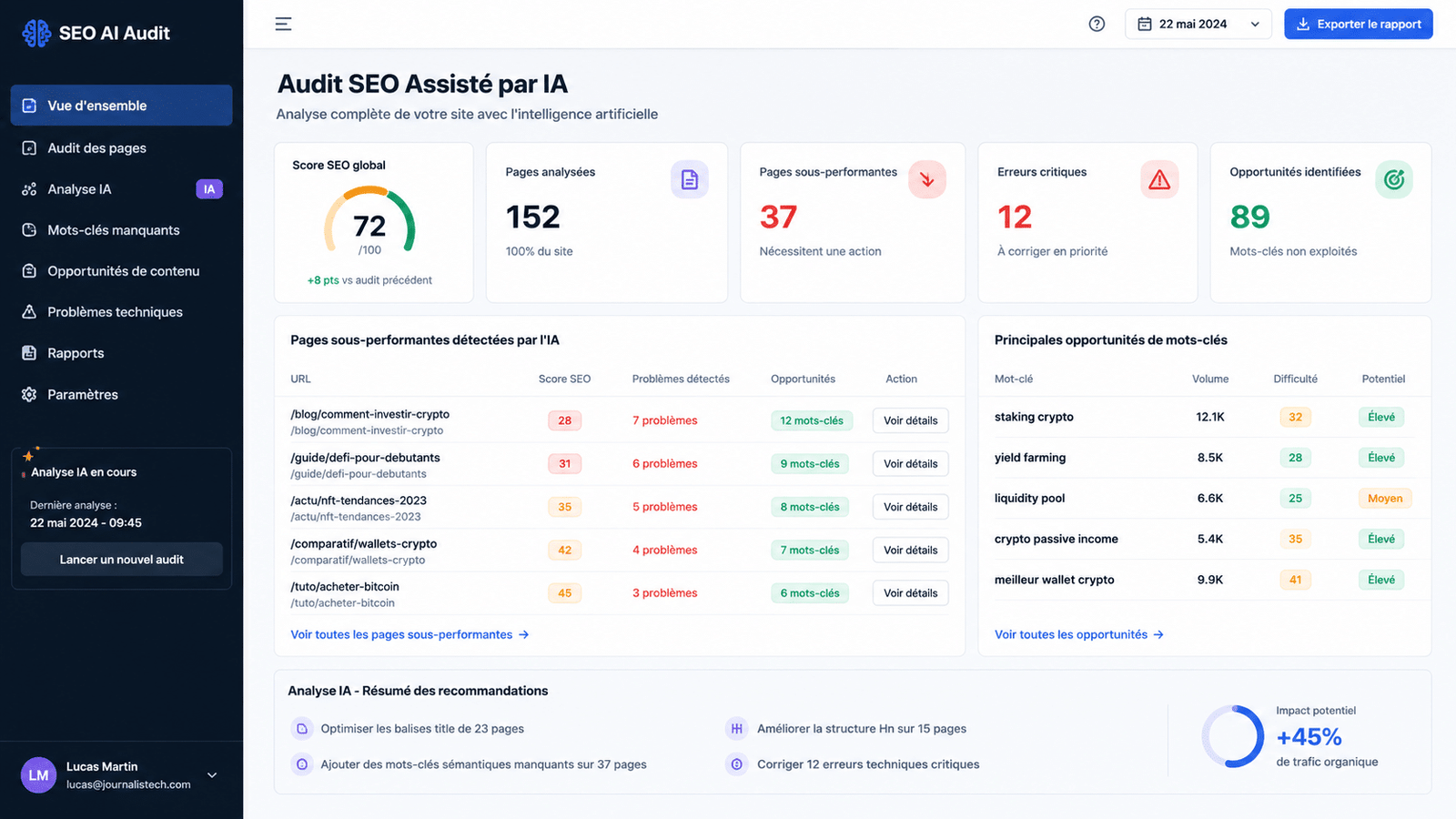
Task: Click the impact potentiel circular progress ring
Action: click(x=1232, y=736)
